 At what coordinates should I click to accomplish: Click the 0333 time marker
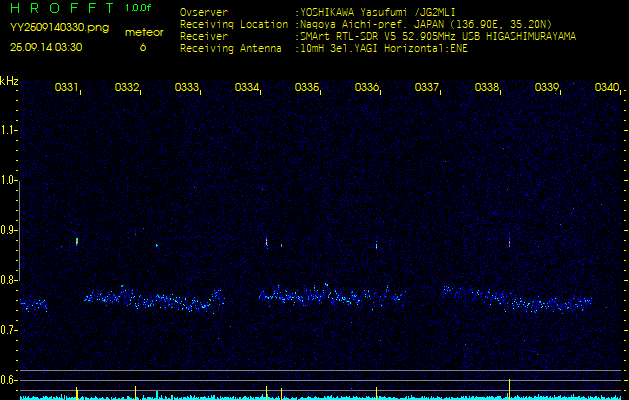pyautogui.click(x=186, y=88)
